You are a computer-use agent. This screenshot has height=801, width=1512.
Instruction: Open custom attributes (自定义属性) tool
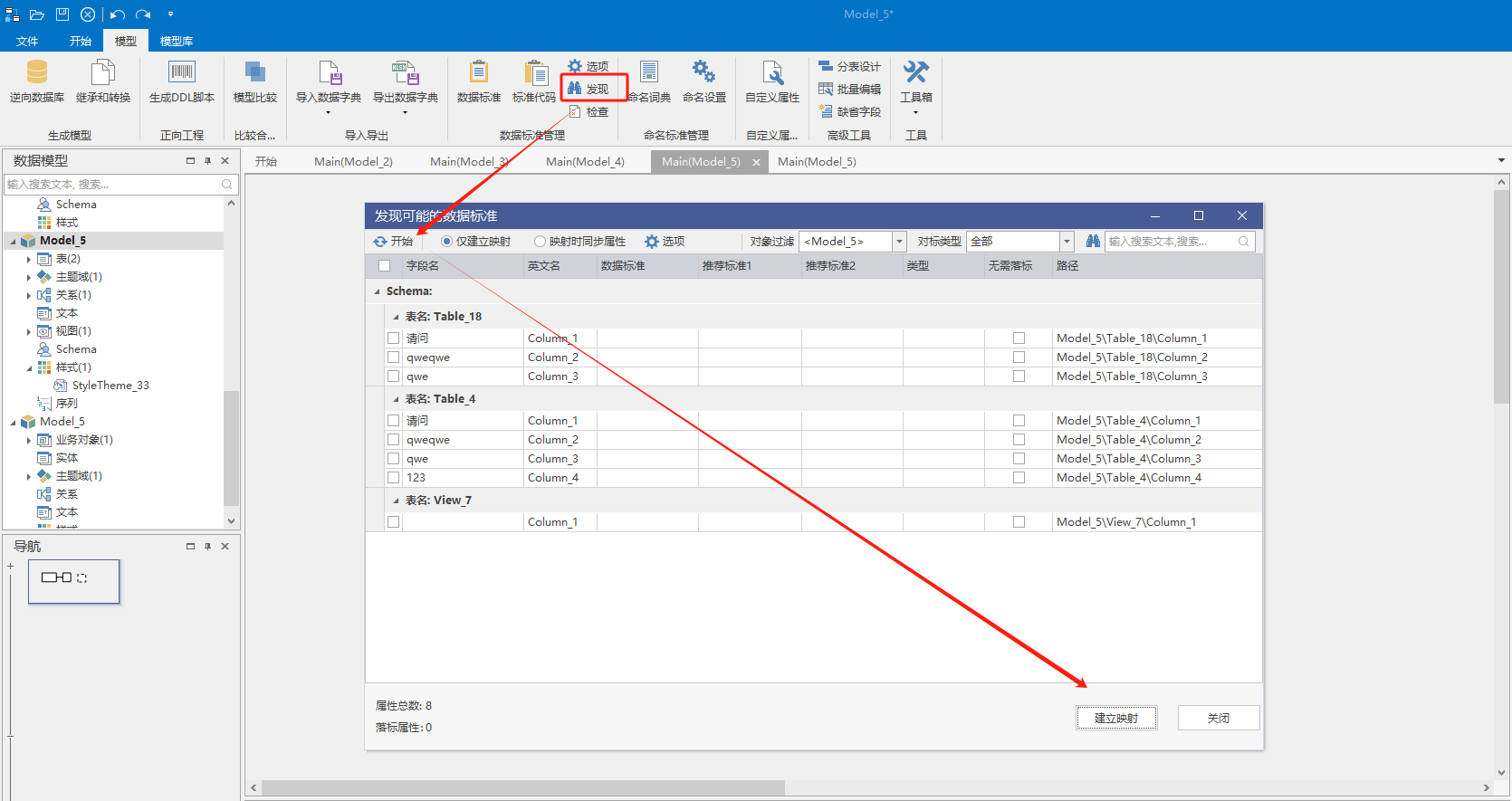(772, 81)
